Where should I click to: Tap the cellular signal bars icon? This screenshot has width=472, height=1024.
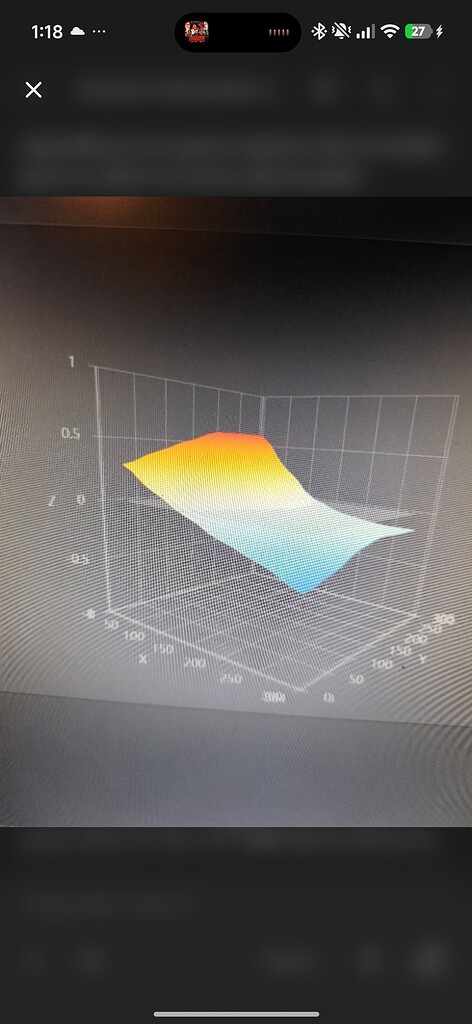[x=366, y=31]
